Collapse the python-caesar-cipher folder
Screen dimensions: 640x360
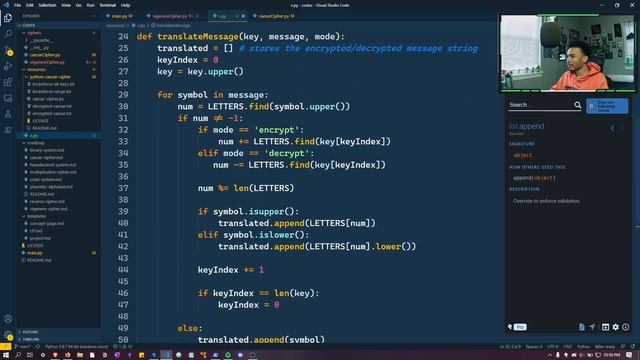pos(57,77)
